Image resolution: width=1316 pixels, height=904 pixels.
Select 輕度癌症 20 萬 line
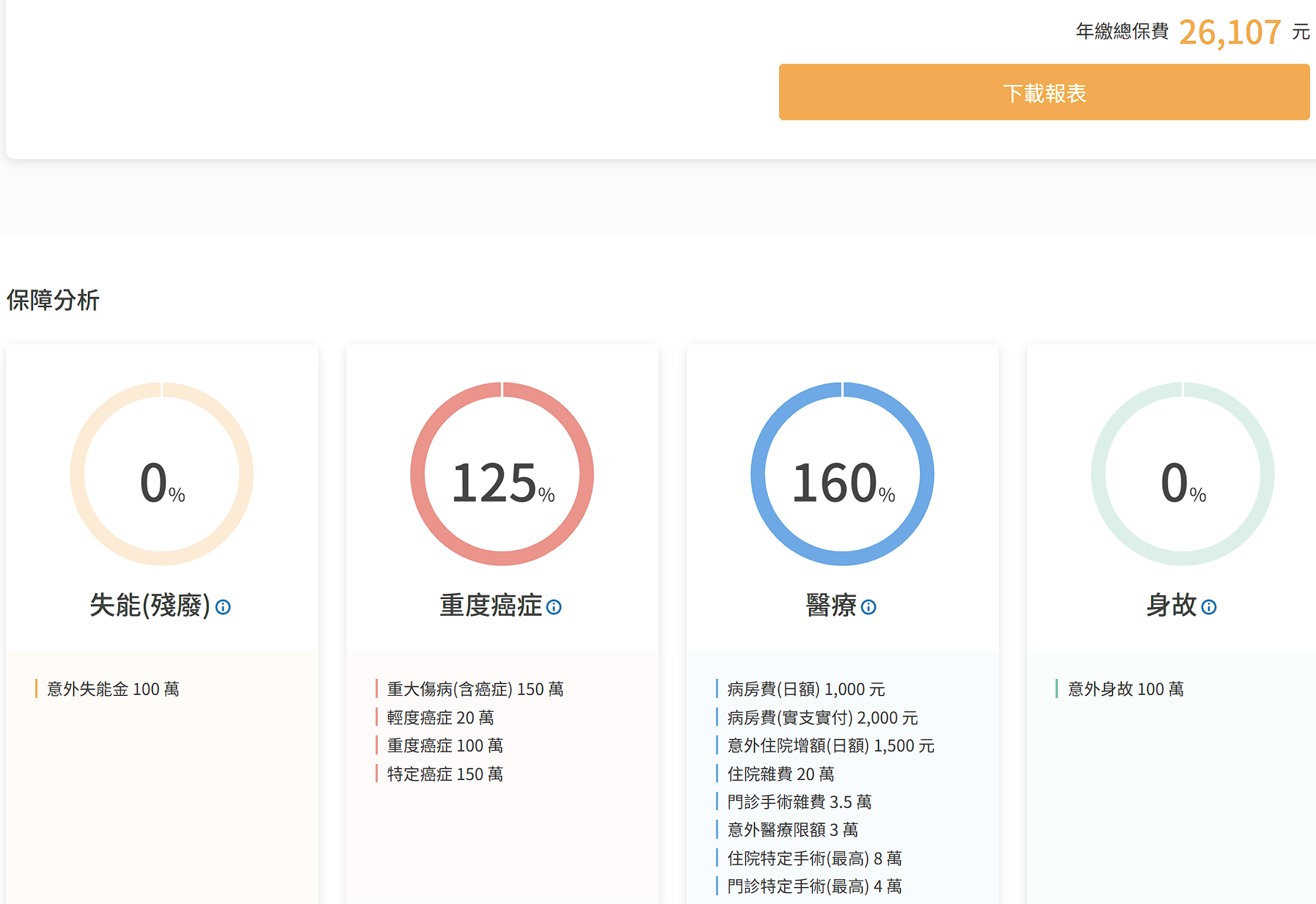(441, 718)
